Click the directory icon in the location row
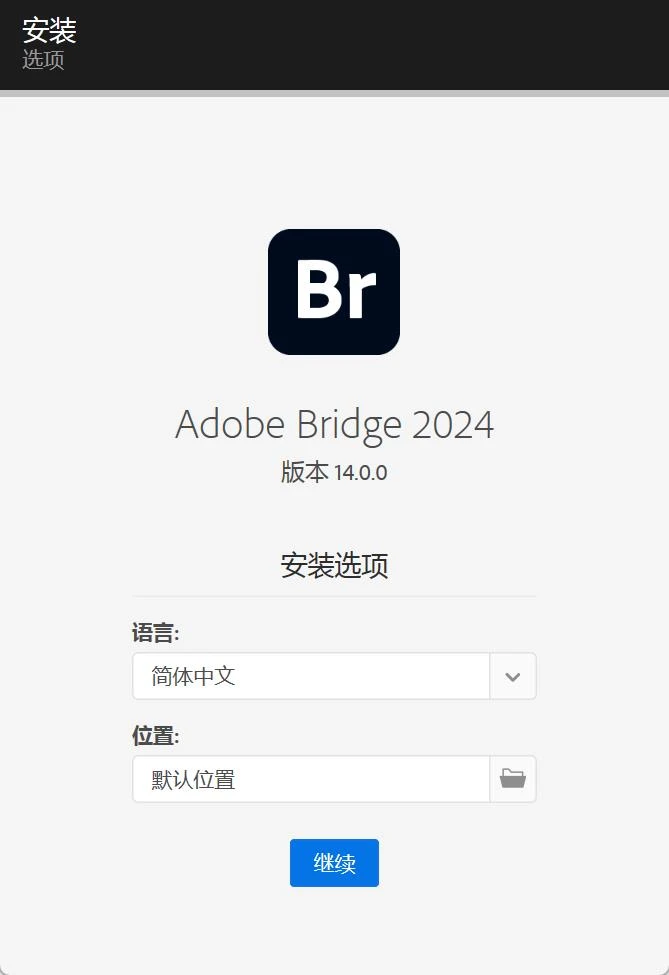The height and width of the screenshot is (975, 669). coord(512,779)
